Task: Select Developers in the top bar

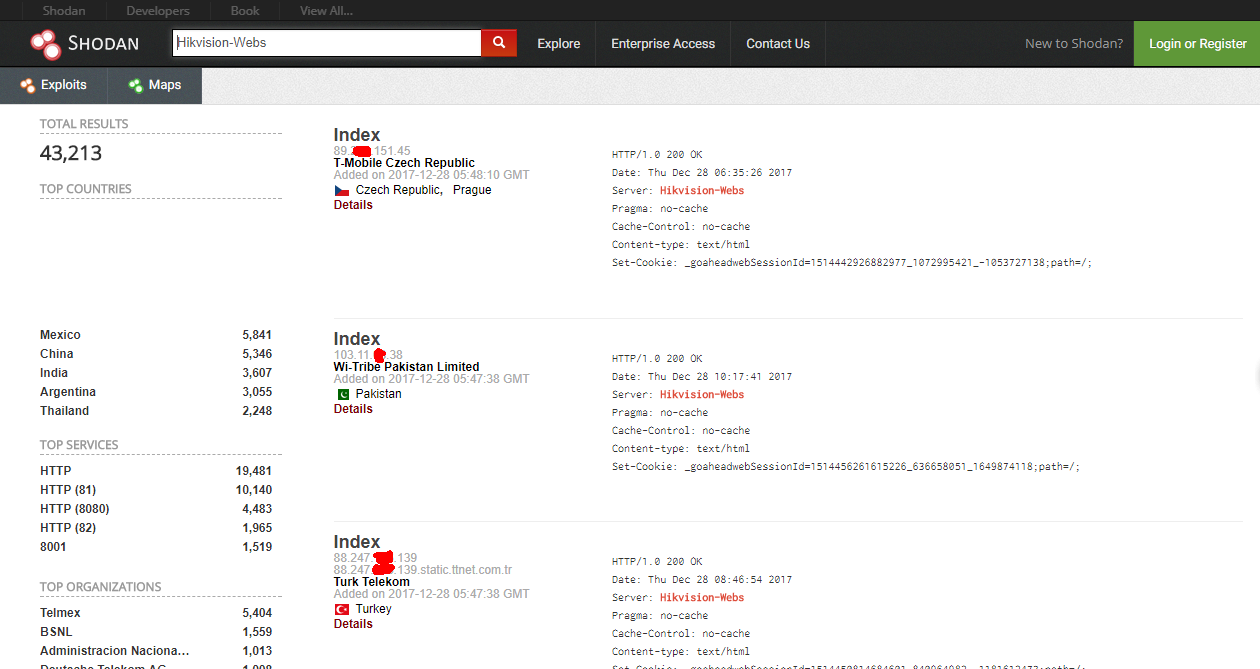Action: (x=158, y=11)
